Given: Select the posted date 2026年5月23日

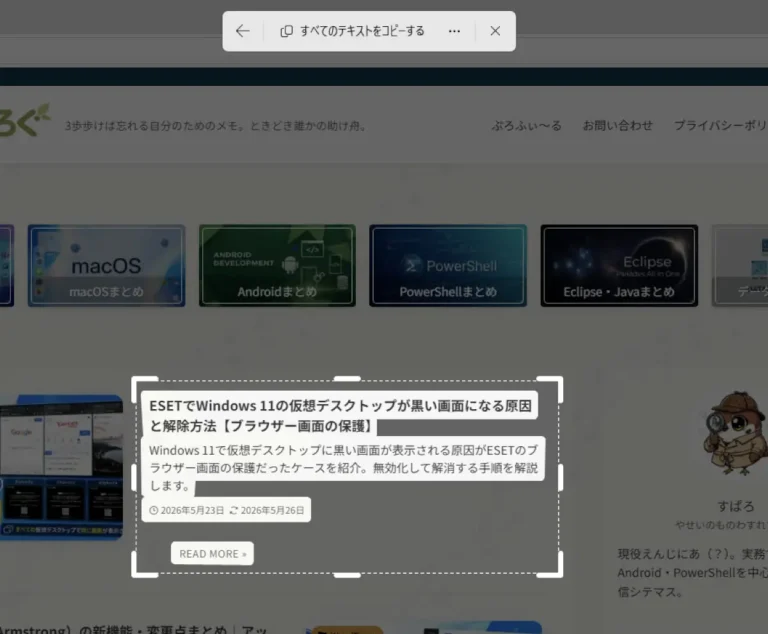Looking at the screenshot, I should coord(192,511).
